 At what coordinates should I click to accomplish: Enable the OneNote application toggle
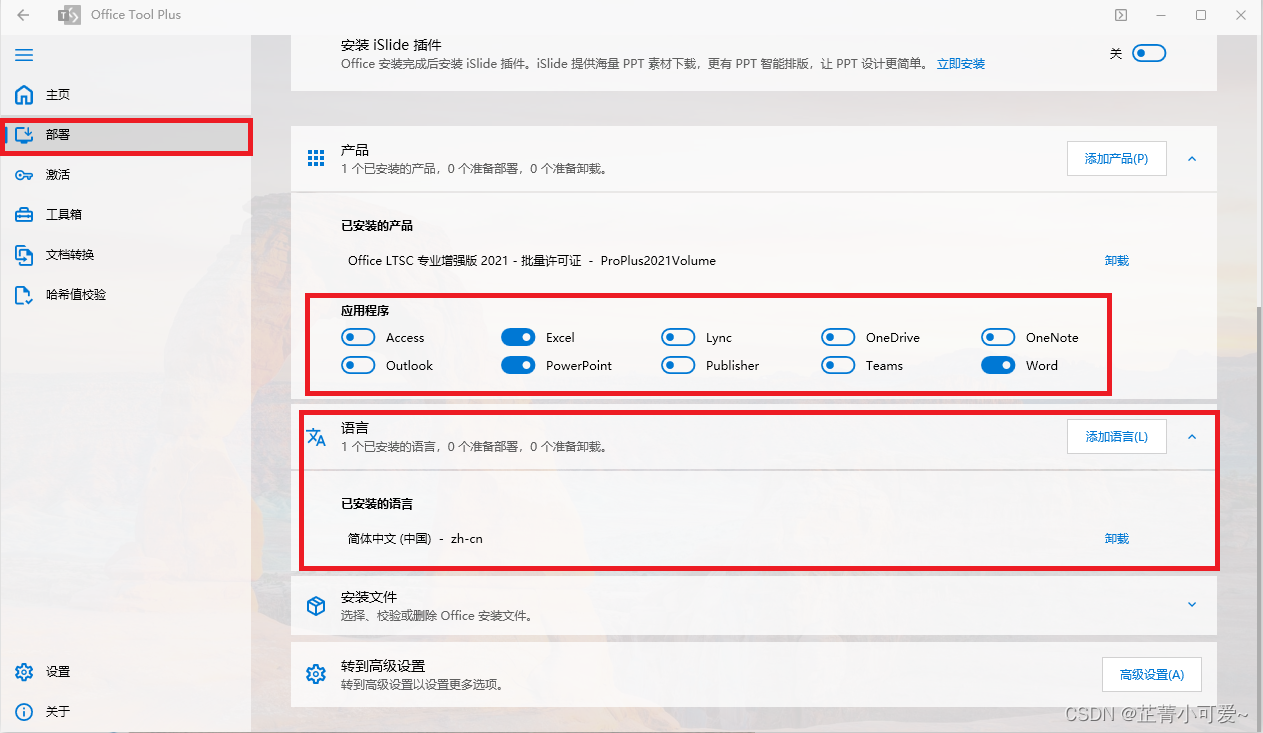pyautogui.click(x=998, y=338)
